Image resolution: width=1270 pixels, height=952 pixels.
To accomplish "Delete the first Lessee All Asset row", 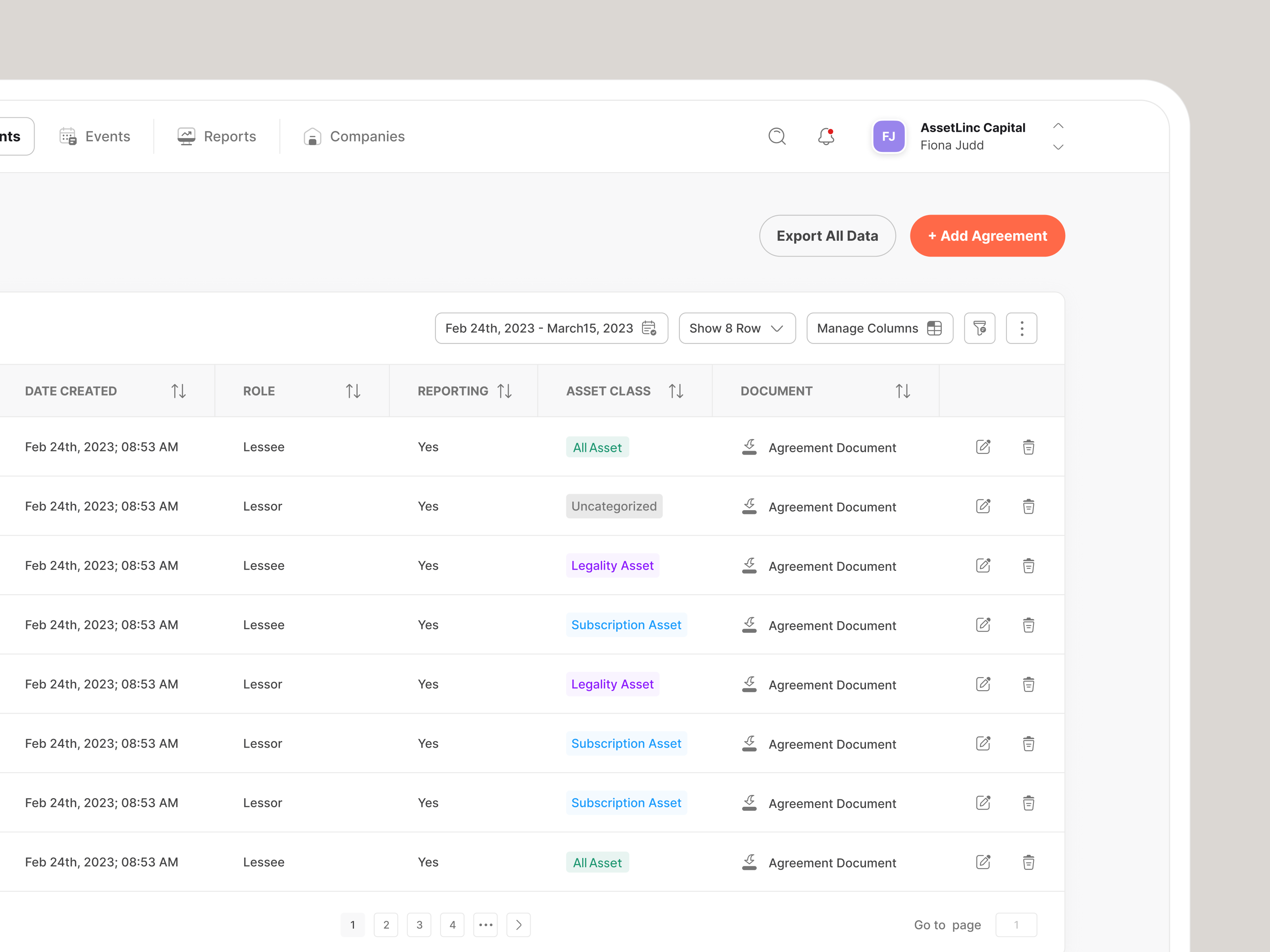I will tap(1028, 447).
